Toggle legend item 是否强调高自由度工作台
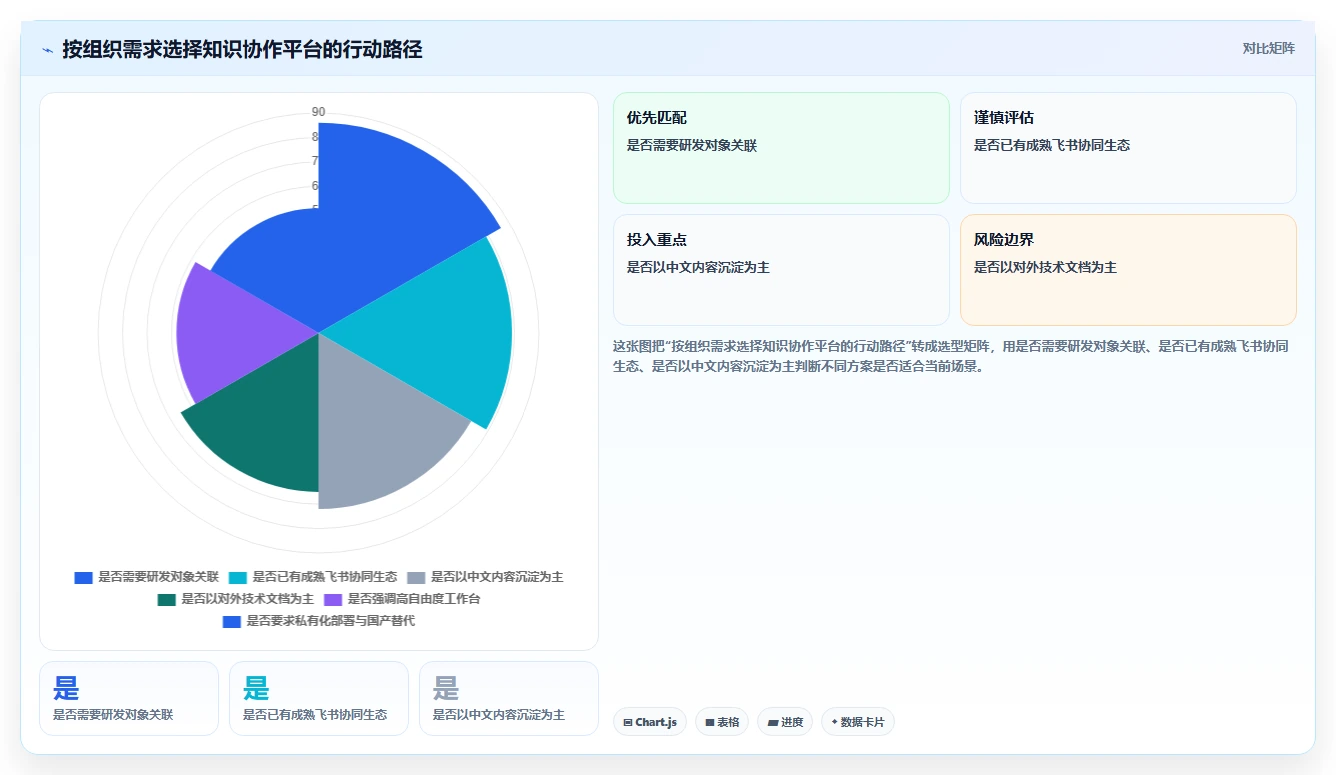Viewport: 1336px width, 775px height. point(402,599)
